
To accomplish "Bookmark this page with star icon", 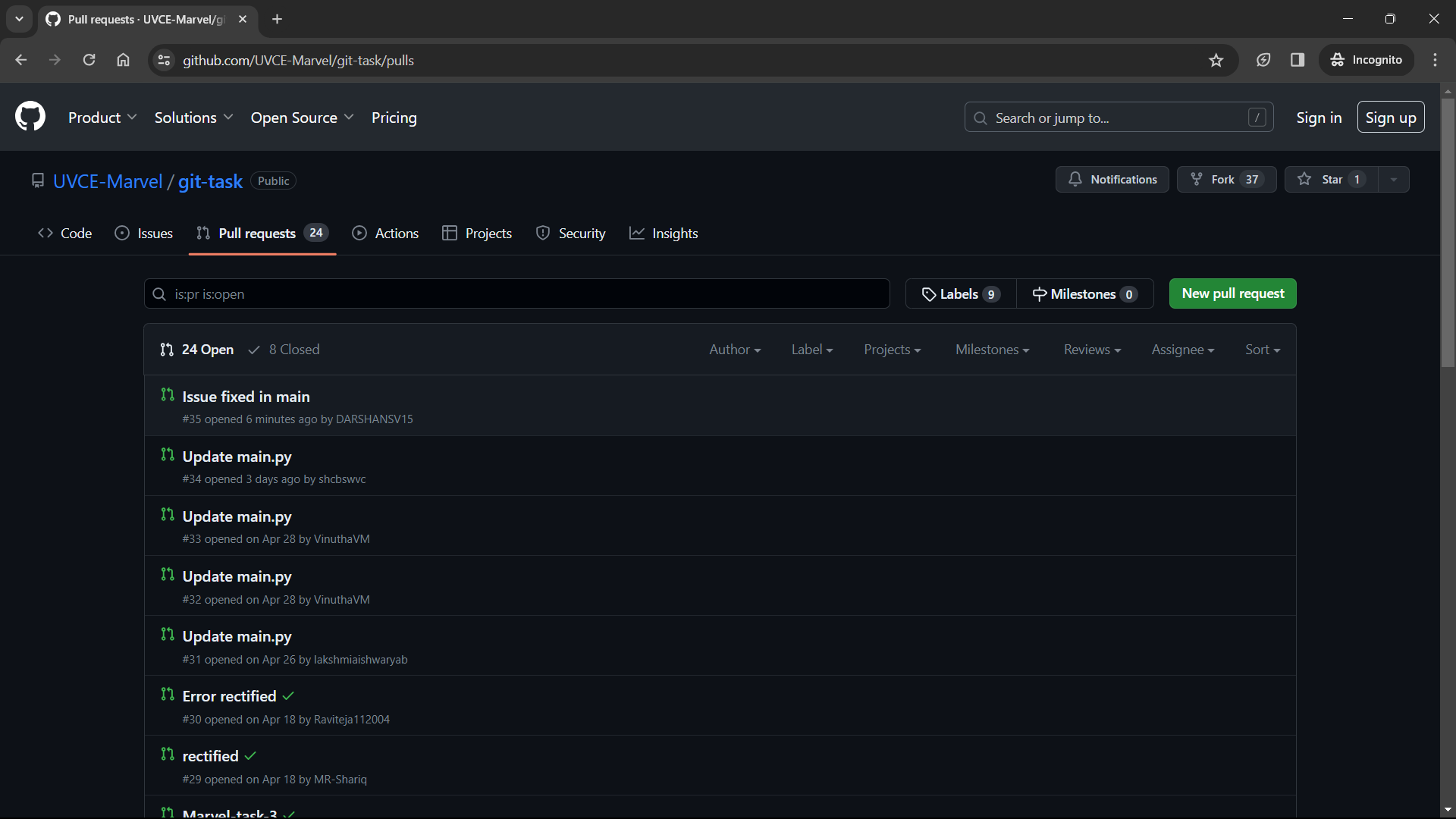I will tap(1216, 60).
